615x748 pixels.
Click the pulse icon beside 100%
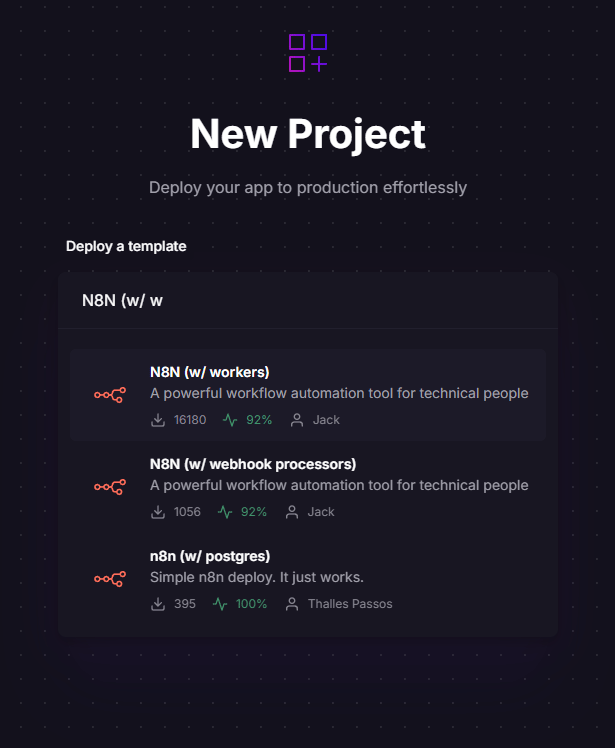(220, 604)
